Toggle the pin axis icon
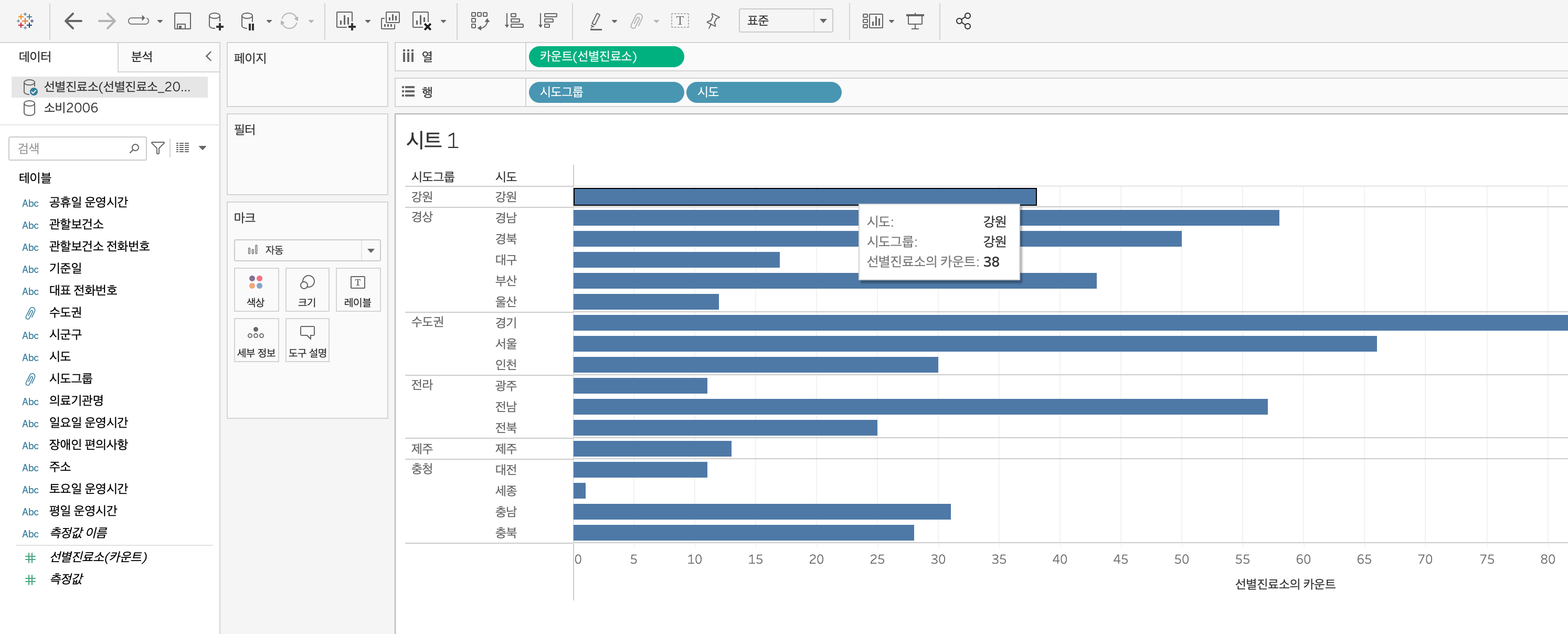1568x634 pixels. [713, 22]
